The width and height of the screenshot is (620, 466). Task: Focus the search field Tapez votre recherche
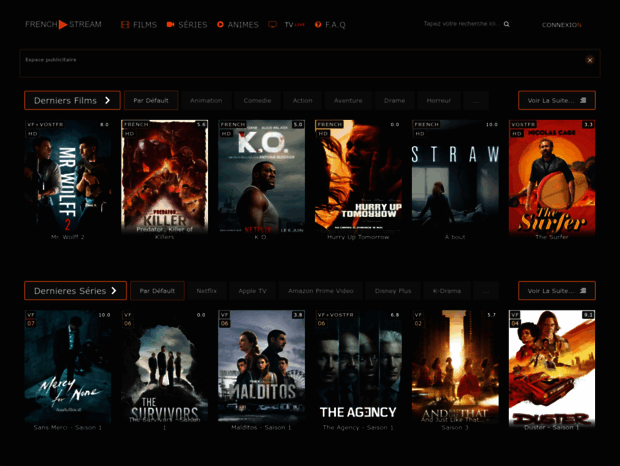(x=461, y=24)
